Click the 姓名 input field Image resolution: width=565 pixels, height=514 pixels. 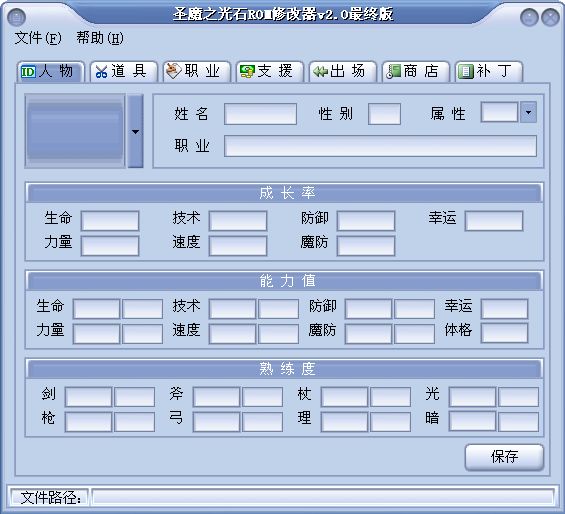(x=261, y=114)
